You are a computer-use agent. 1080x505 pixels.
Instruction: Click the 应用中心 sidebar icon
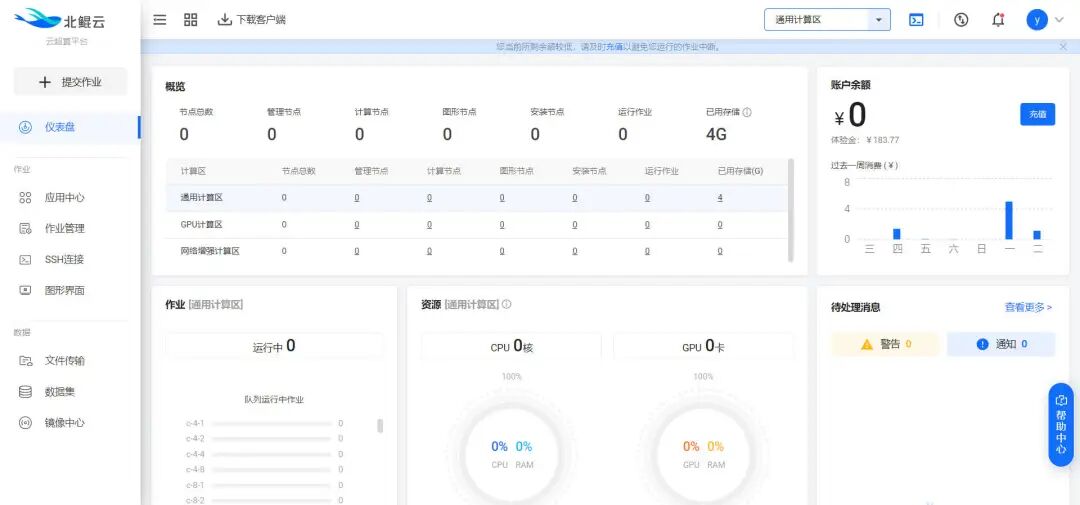coord(25,198)
